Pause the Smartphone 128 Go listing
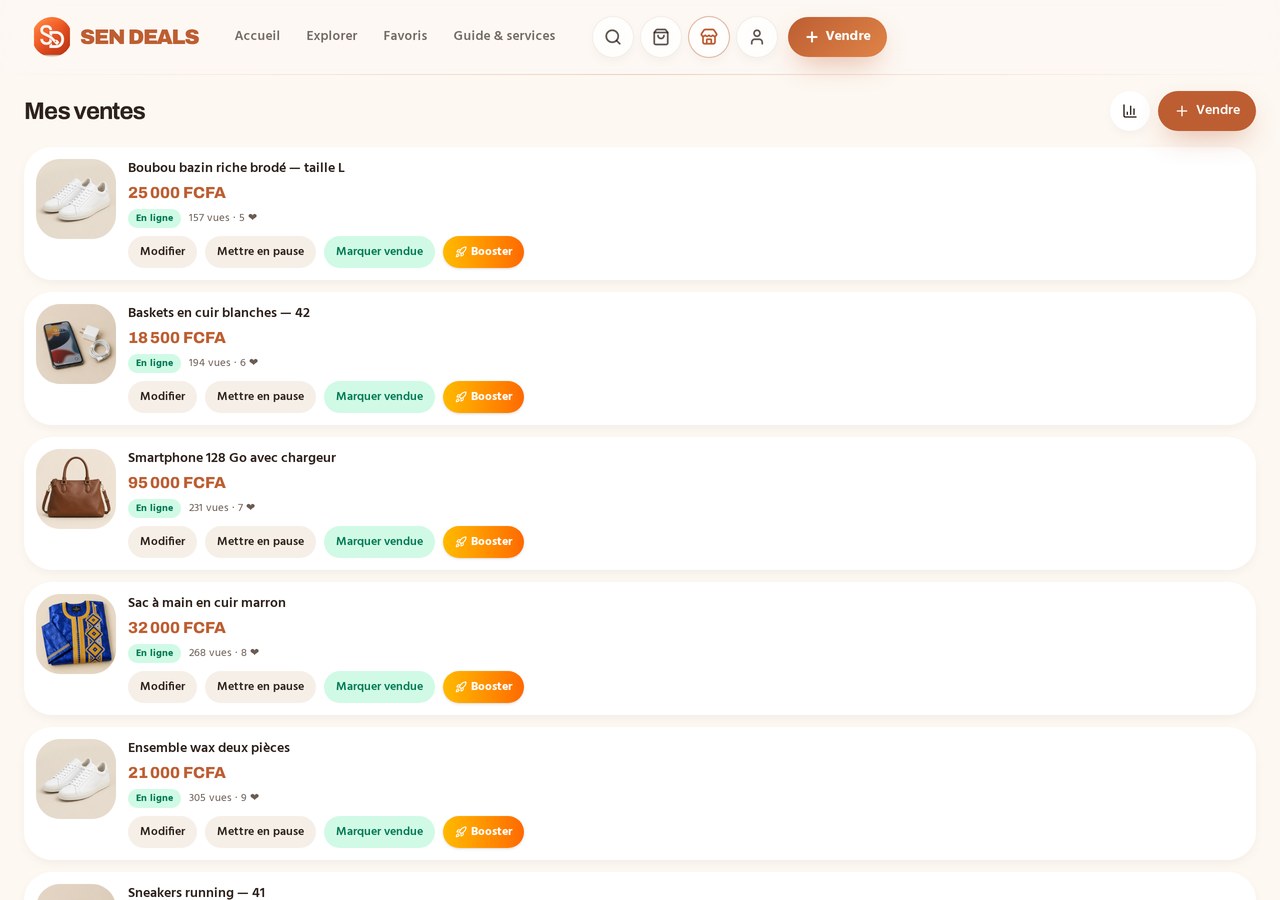 tap(260, 542)
